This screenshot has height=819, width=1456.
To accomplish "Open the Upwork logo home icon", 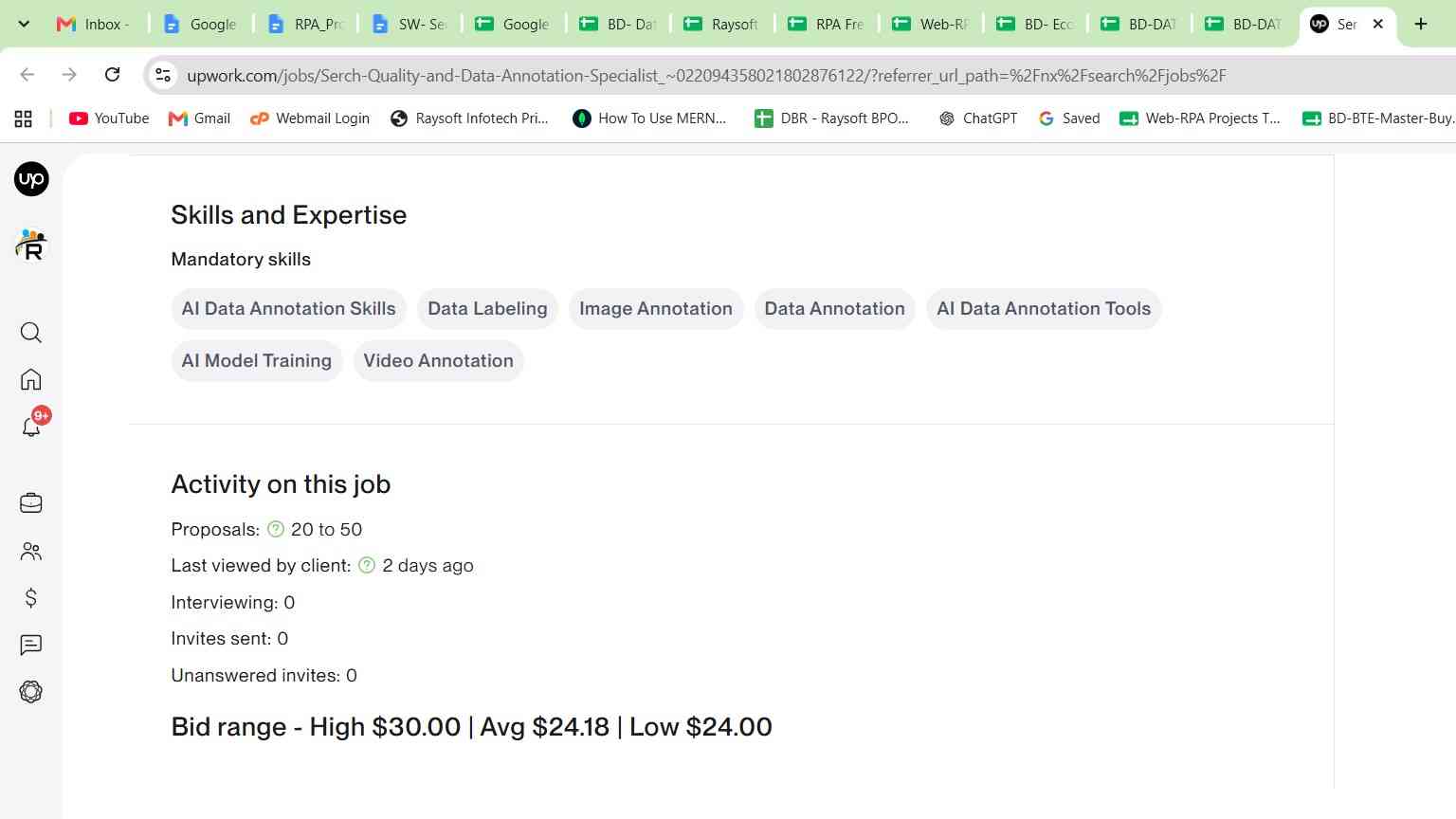I will pos(31,179).
